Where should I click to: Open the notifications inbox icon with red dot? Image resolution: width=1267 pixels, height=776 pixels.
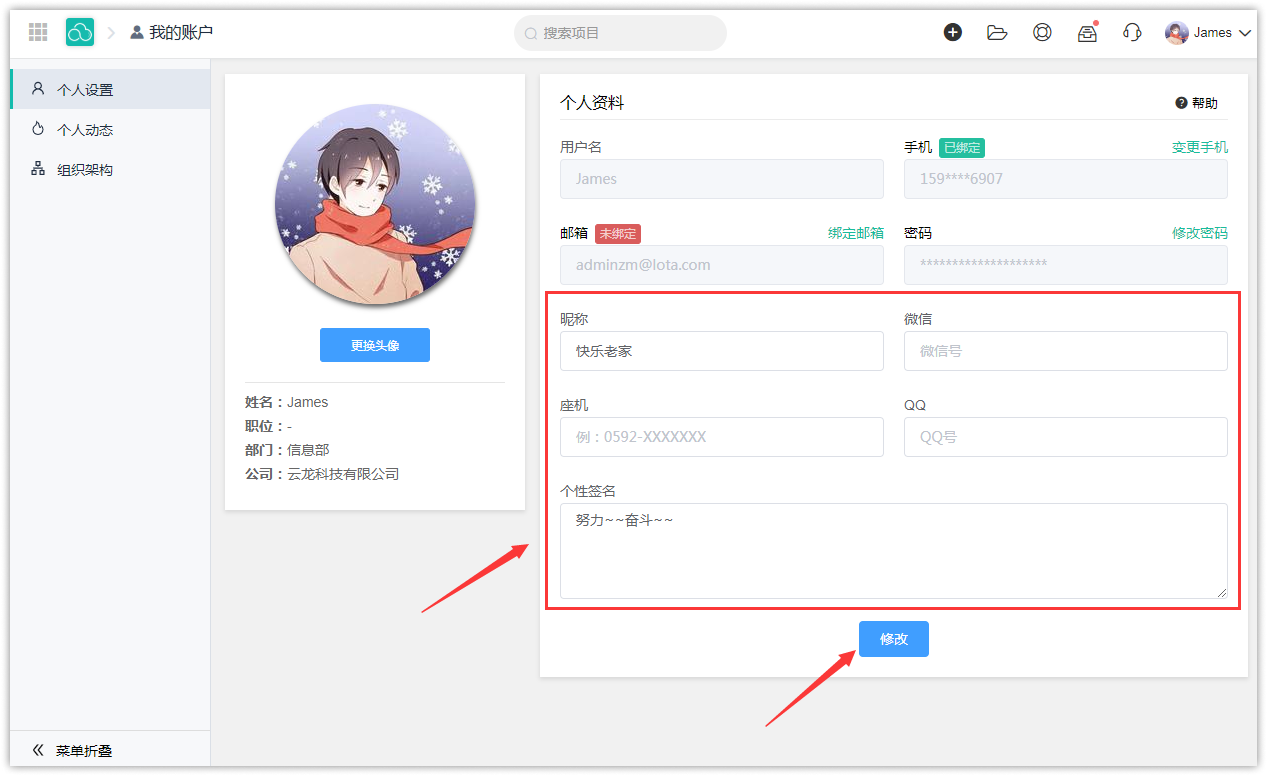(1087, 32)
